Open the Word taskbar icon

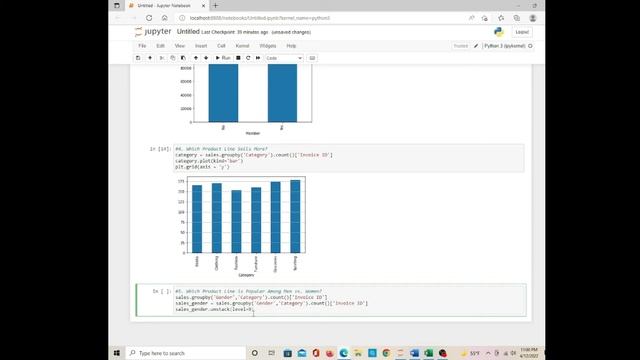coord(414,353)
